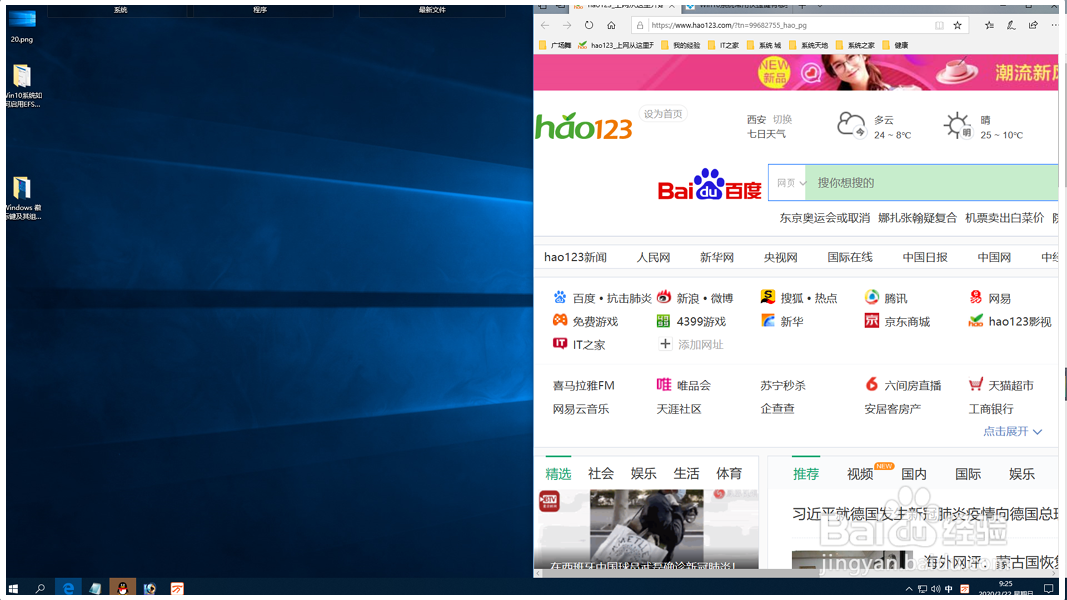This screenshot has width=1067, height=600.
Task: Click the 晴 sun weather icon
Action: (957, 126)
